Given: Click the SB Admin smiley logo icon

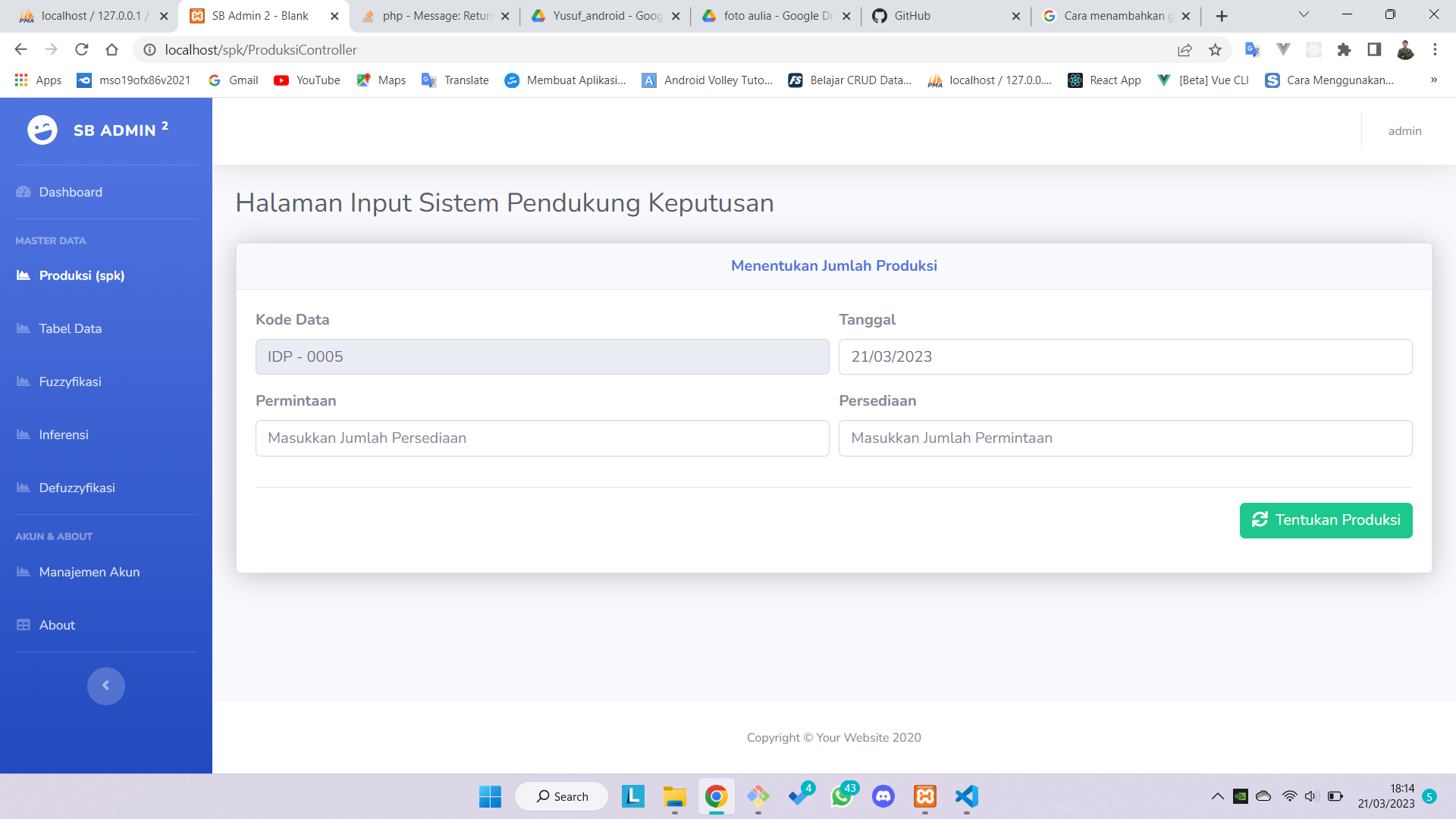Looking at the screenshot, I should pos(42,130).
